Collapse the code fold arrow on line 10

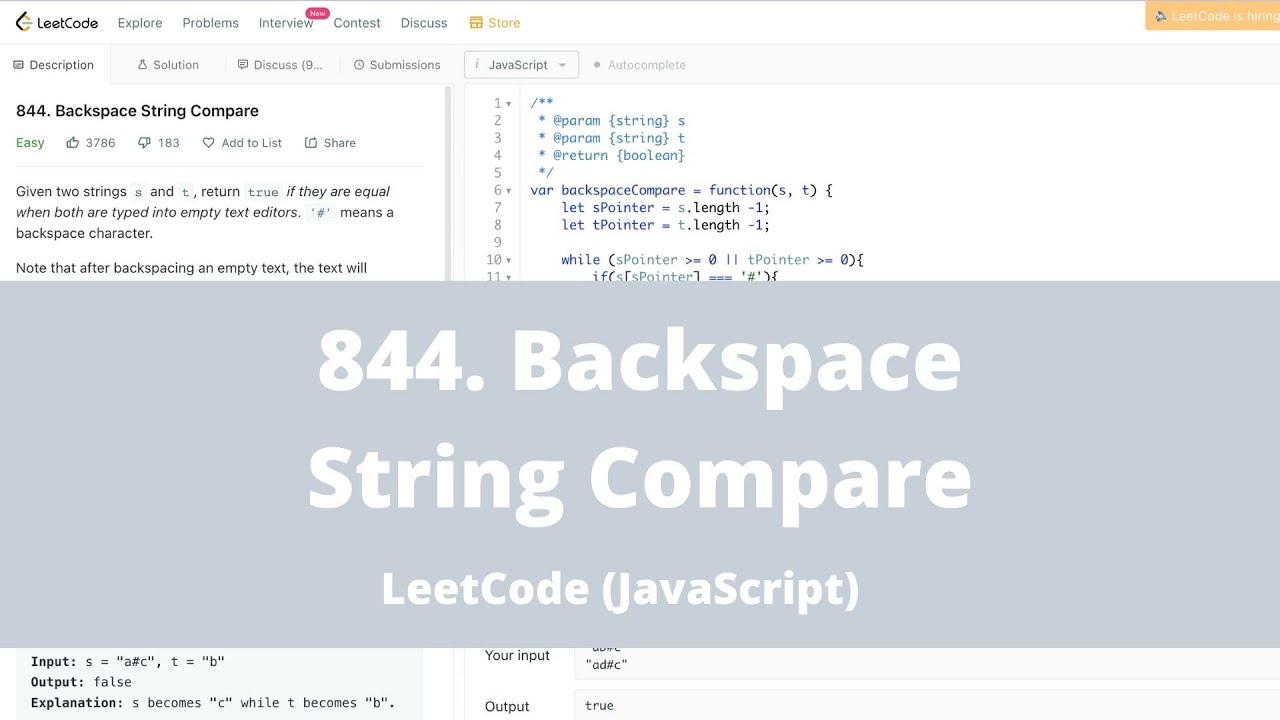[x=509, y=260]
